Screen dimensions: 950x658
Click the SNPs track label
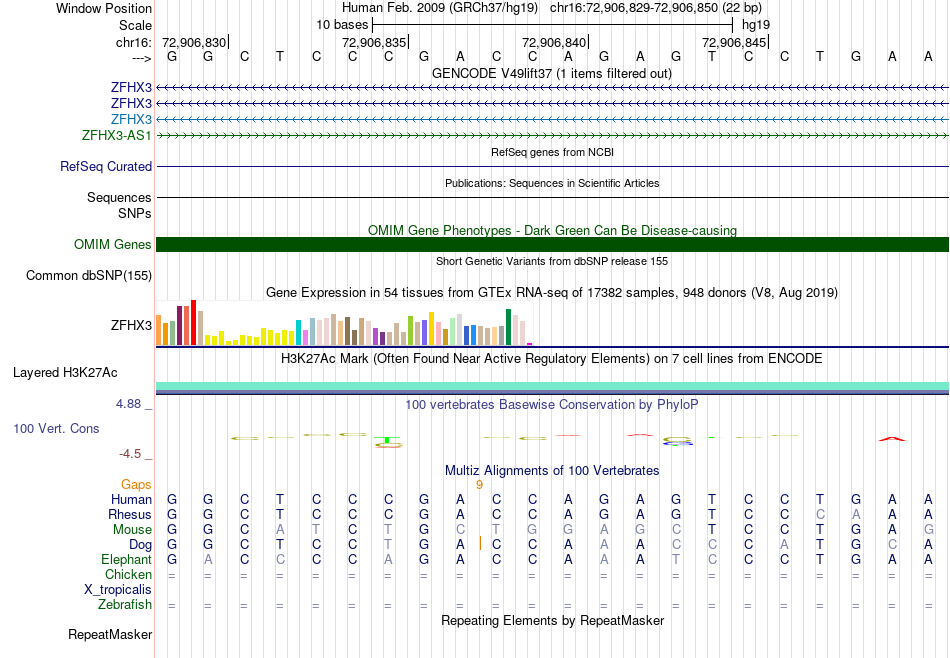point(135,213)
